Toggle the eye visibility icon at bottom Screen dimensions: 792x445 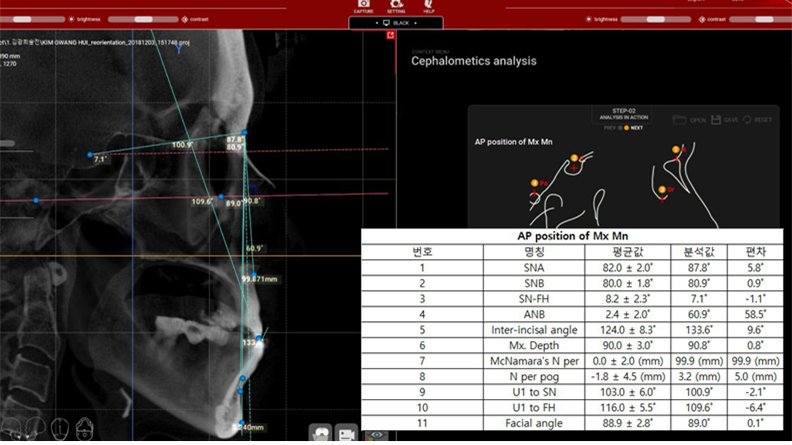point(375,435)
